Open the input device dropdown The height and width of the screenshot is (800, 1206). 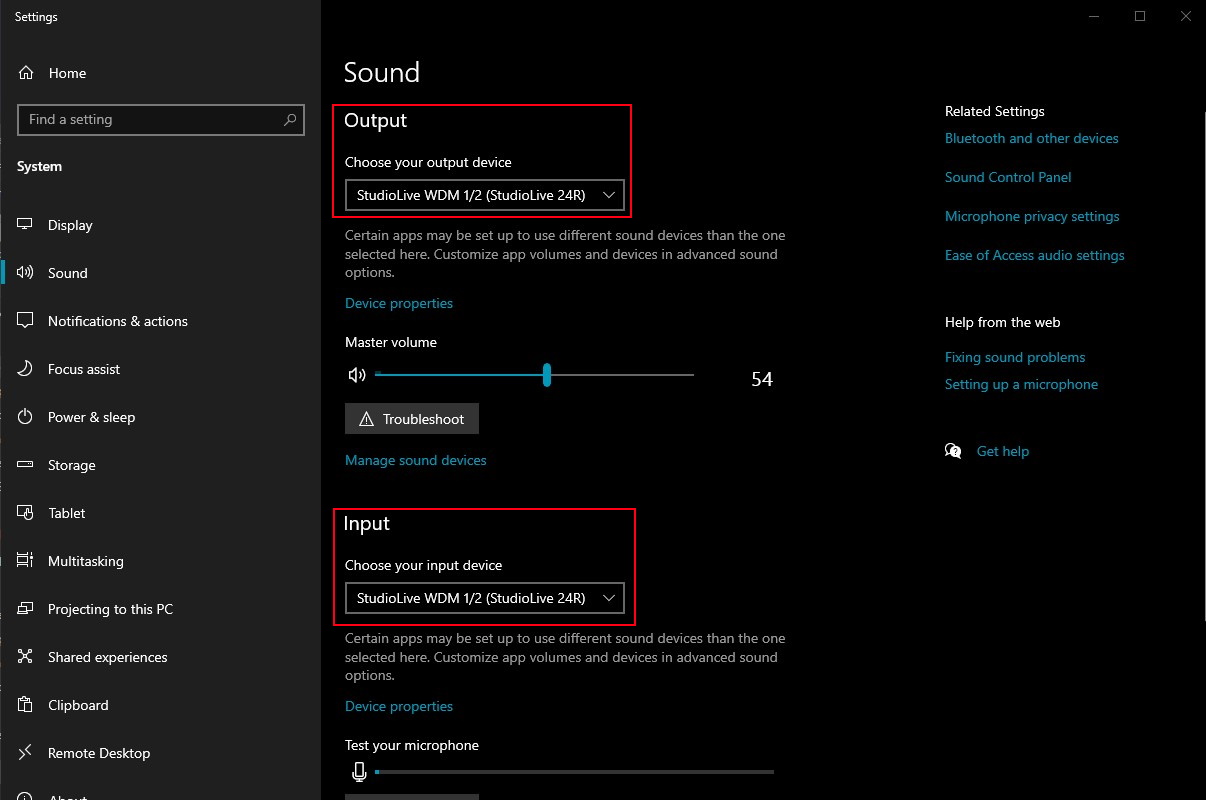485,599
